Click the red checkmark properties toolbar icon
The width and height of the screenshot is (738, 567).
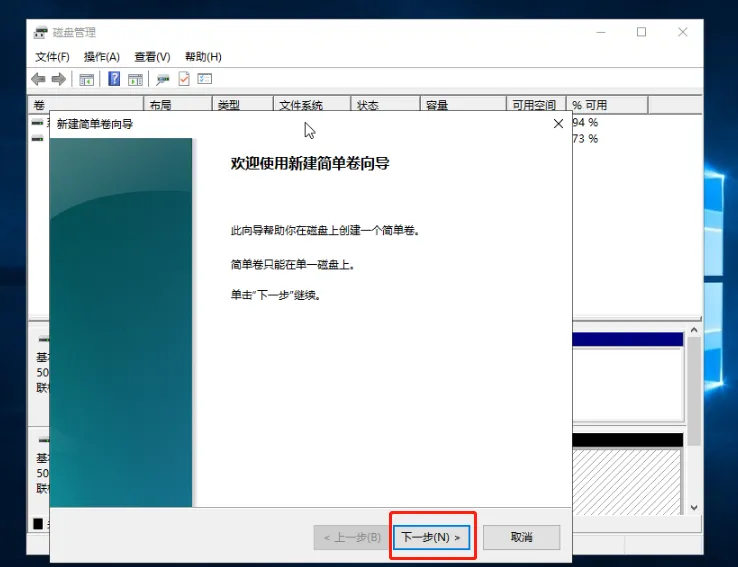pos(184,79)
